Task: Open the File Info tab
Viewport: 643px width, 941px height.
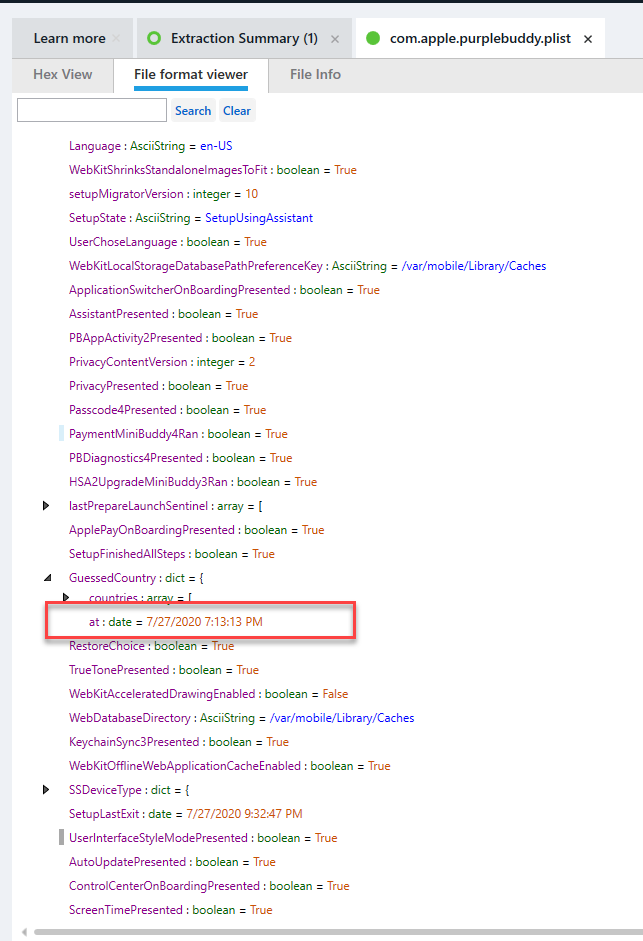Action: 315,74
